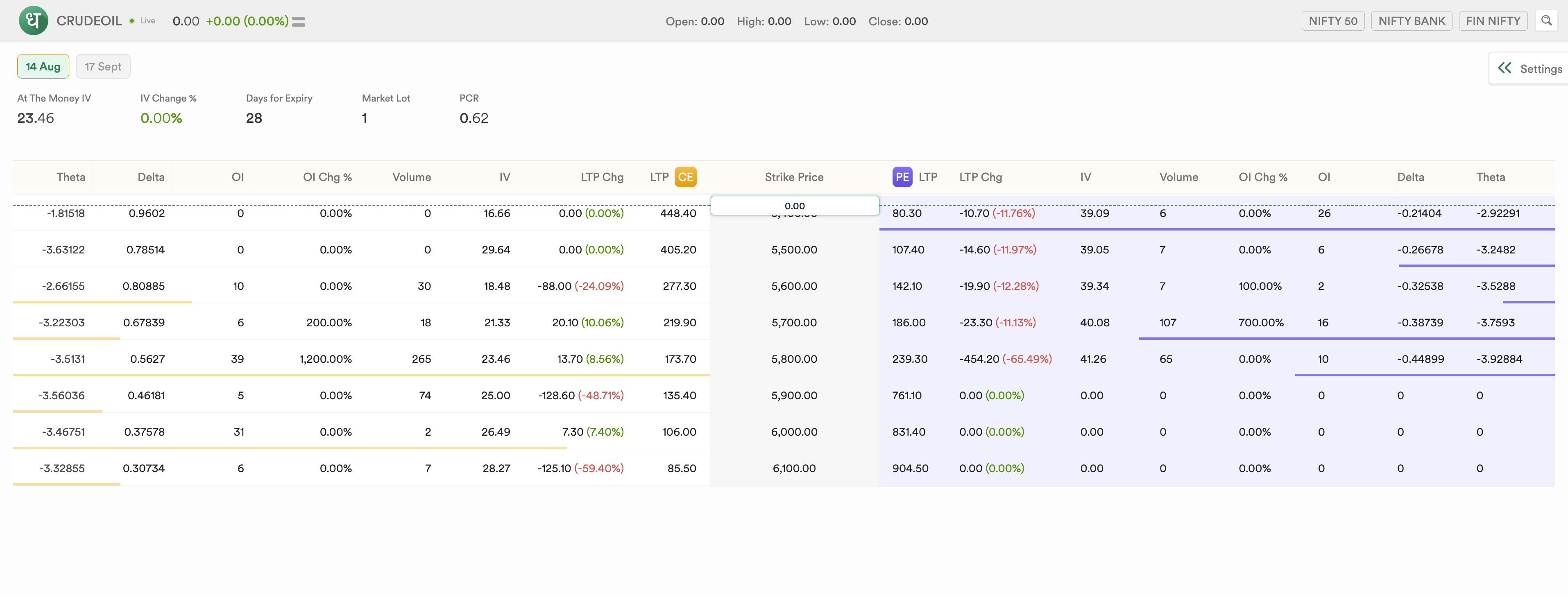Select the 5,800.00 strike row
The height and width of the screenshot is (597, 1568).
tap(794, 359)
